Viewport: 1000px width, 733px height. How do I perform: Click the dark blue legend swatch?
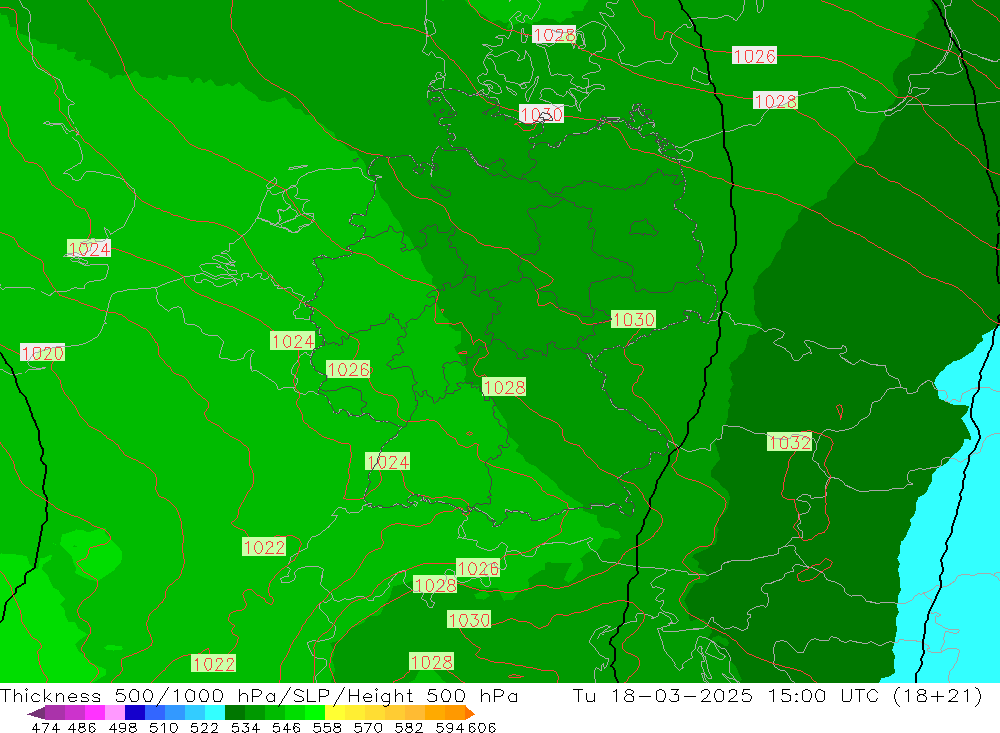(x=135, y=713)
